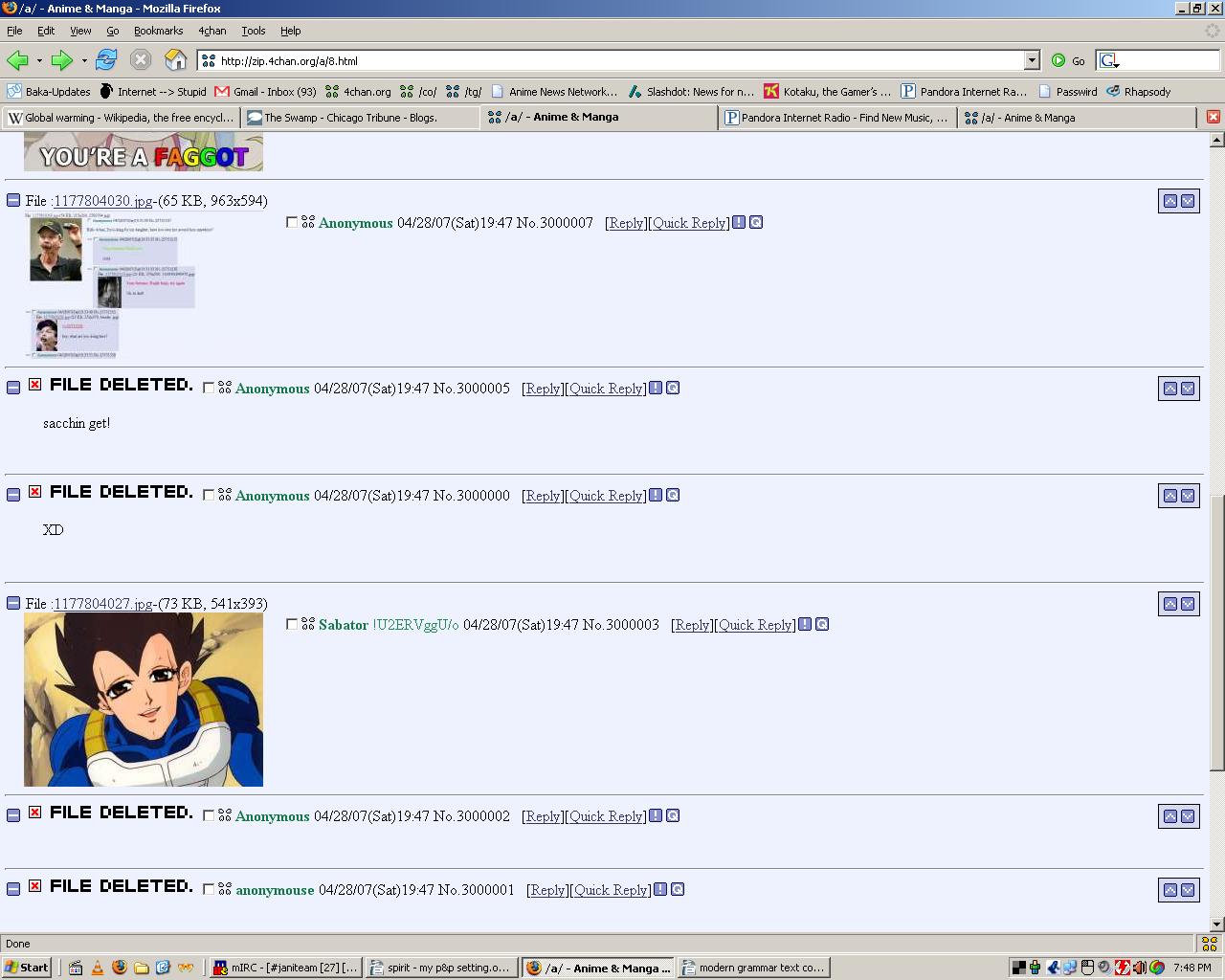Collapse Sabator thread No.3000003 minus icon
This screenshot has width=1225, height=980.
[x=13, y=603]
